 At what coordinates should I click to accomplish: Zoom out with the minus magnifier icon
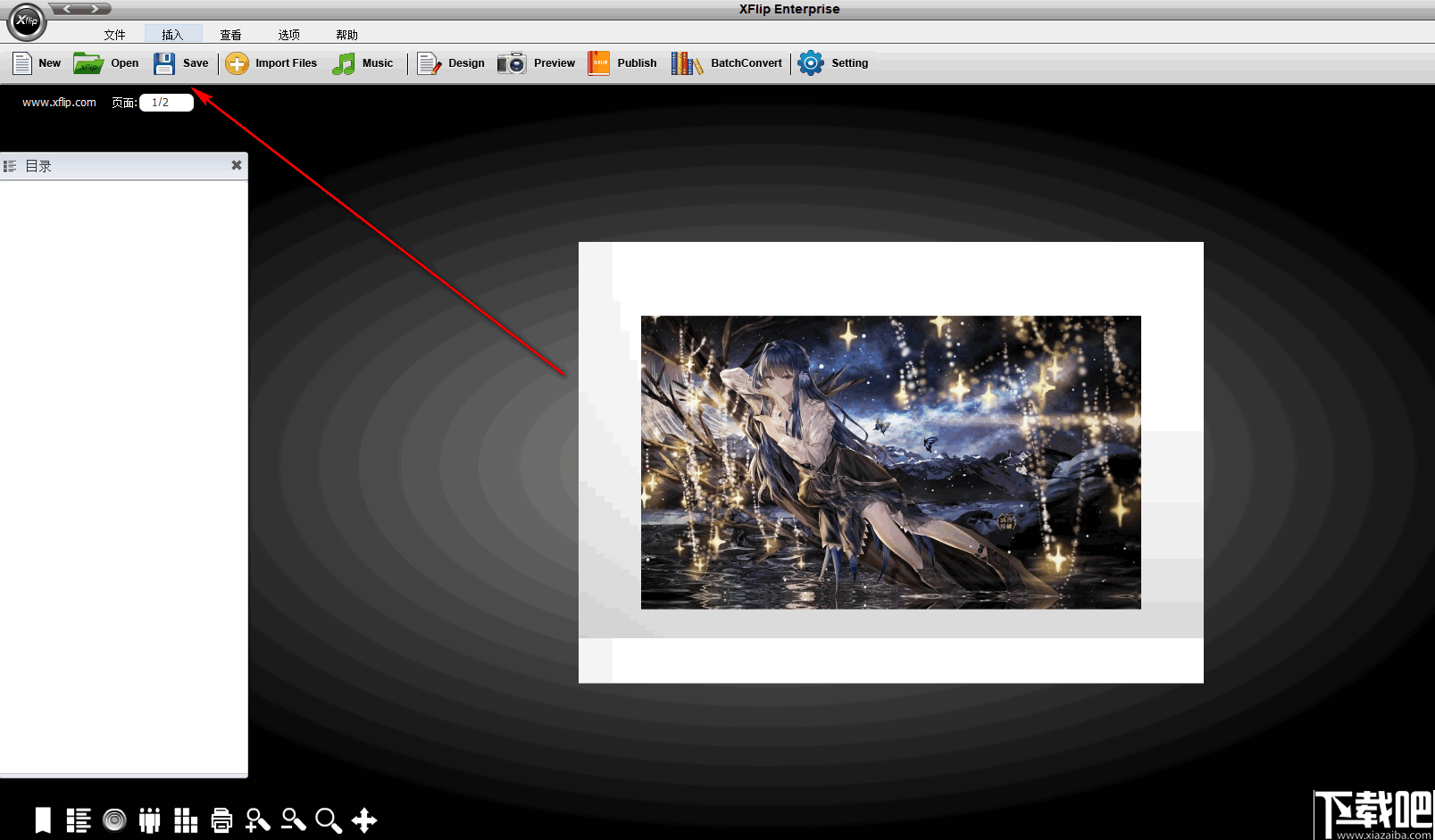pos(293,820)
